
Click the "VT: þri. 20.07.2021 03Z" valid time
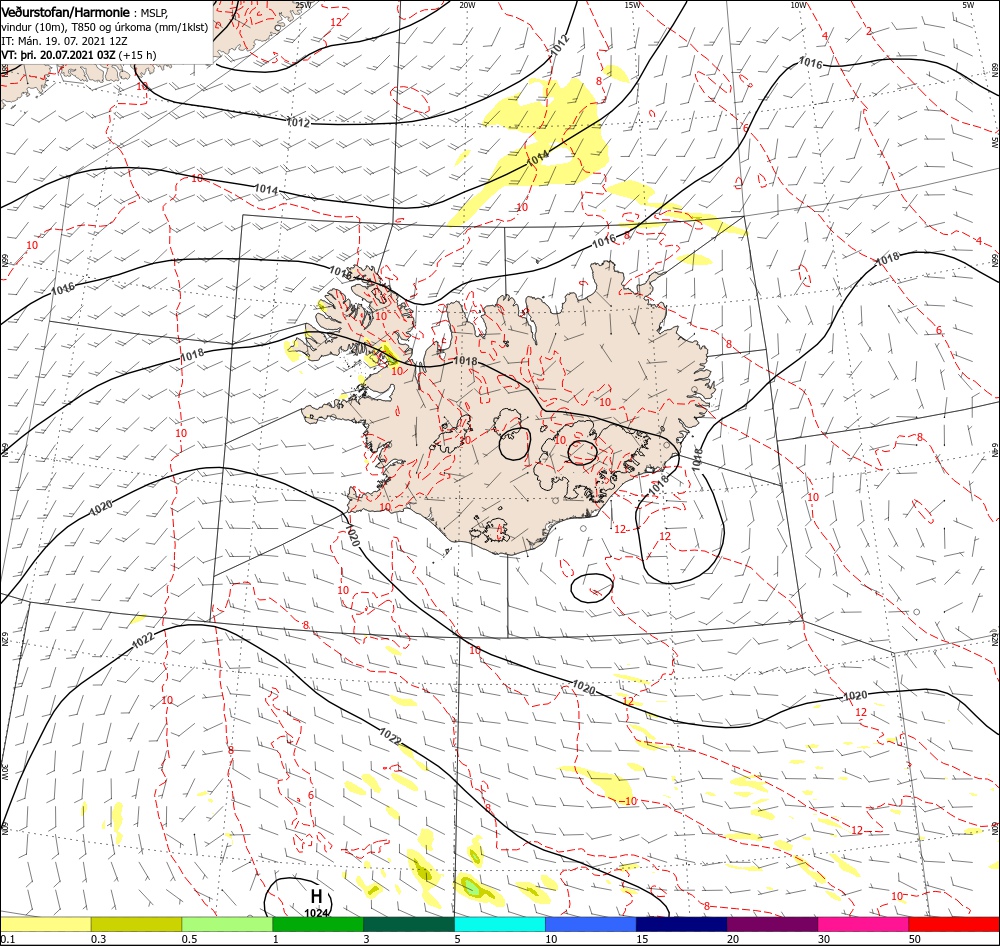point(59,55)
